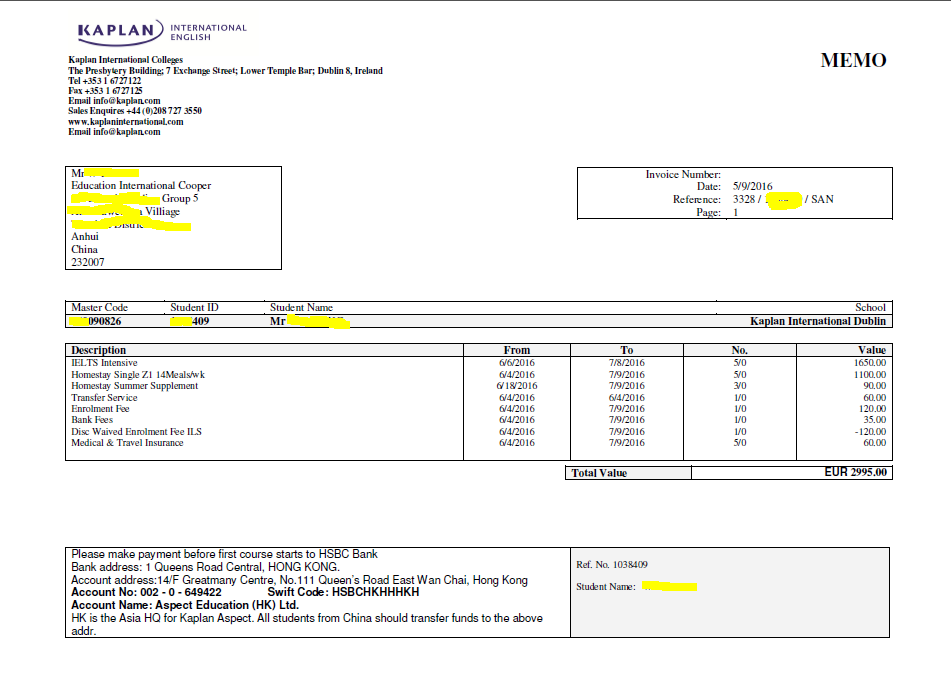Click the 1650.00 value for IELTS Intensive
This screenshot has height=678, width=951.
(868, 363)
